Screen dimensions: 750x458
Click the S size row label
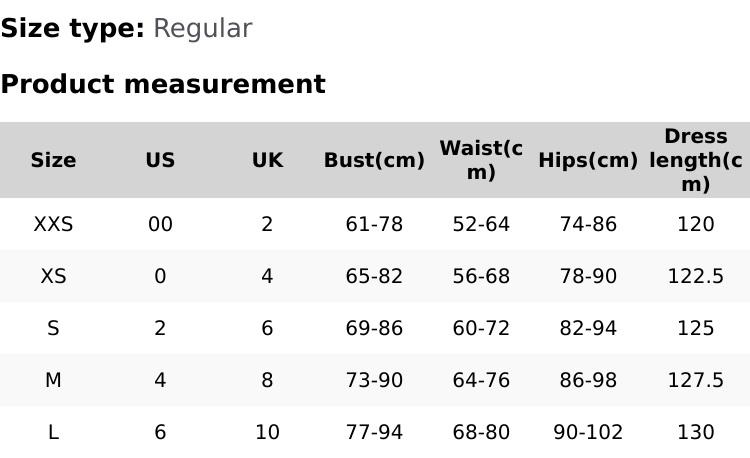[x=53, y=328]
